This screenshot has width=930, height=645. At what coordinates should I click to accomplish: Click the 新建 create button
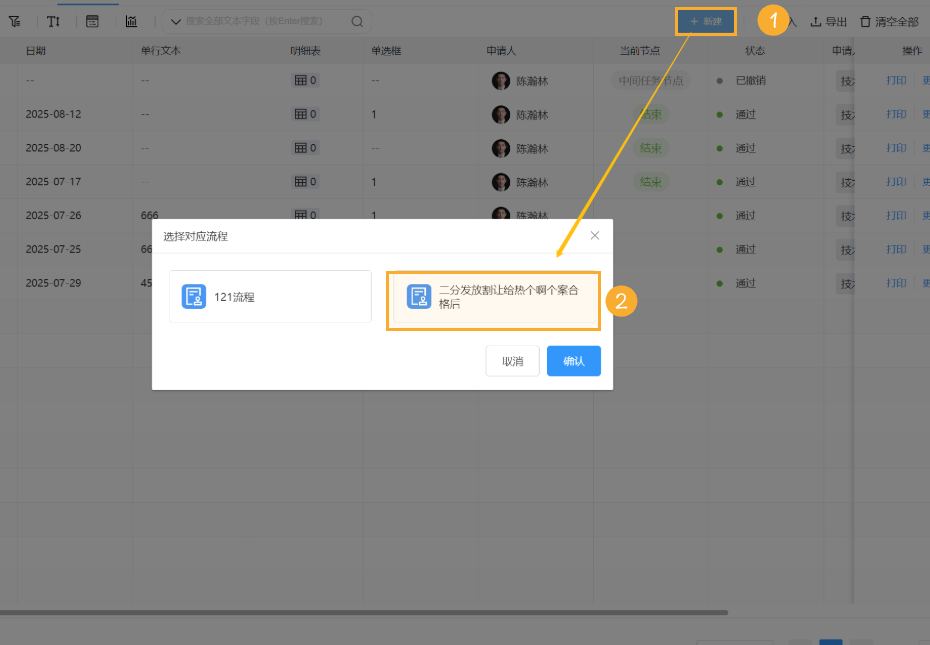pyautogui.click(x=706, y=21)
